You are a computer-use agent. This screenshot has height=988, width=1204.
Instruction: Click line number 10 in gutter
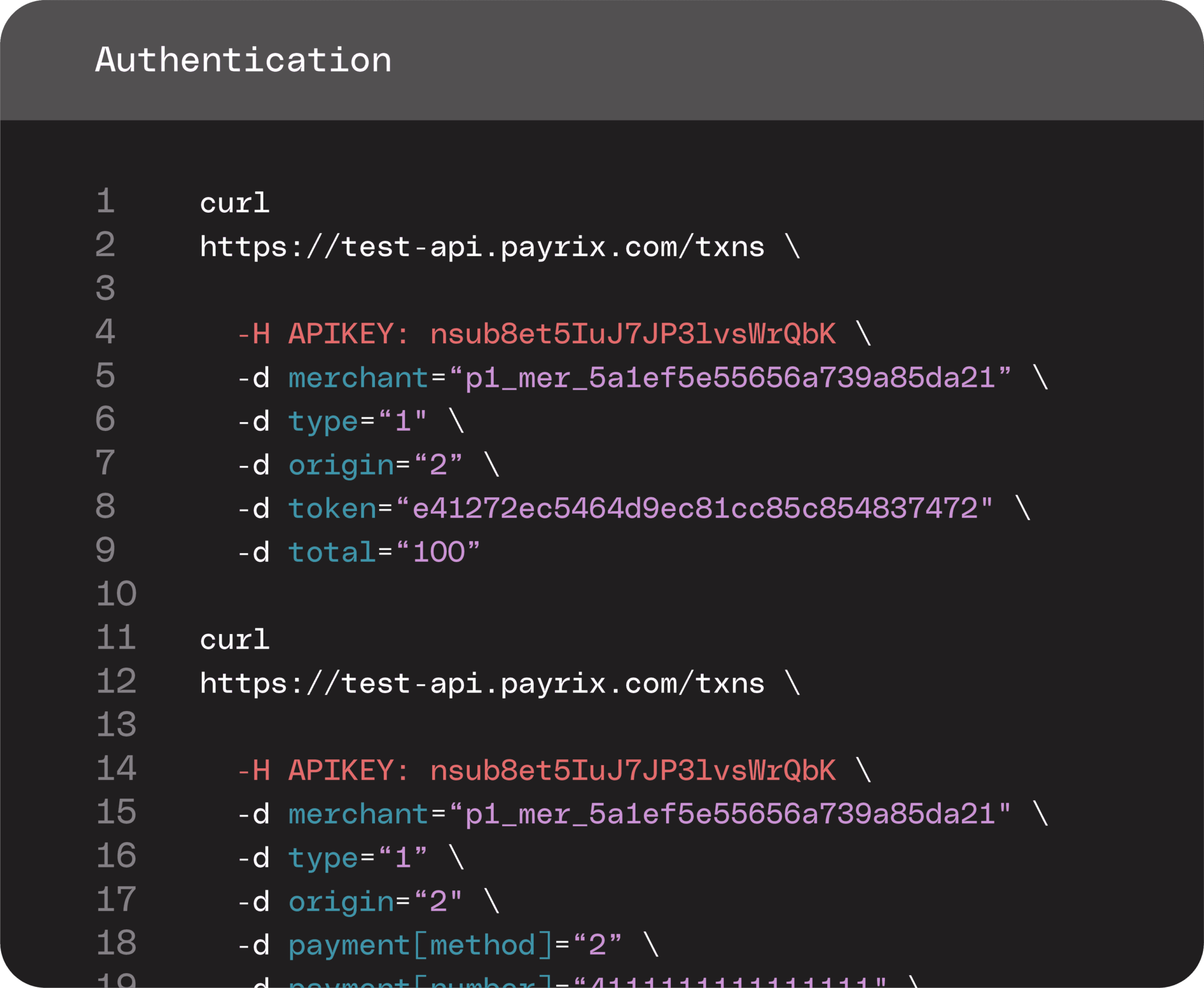point(116,594)
